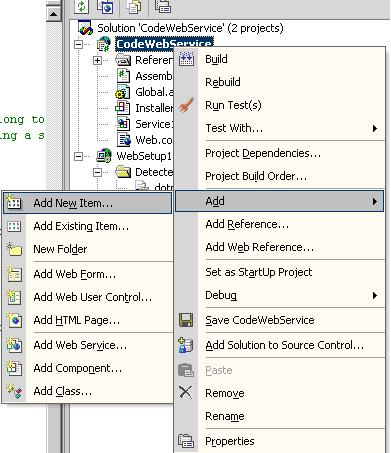391x453 pixels.
Task: Click the Installer file icon
Action: pos(122,107)
